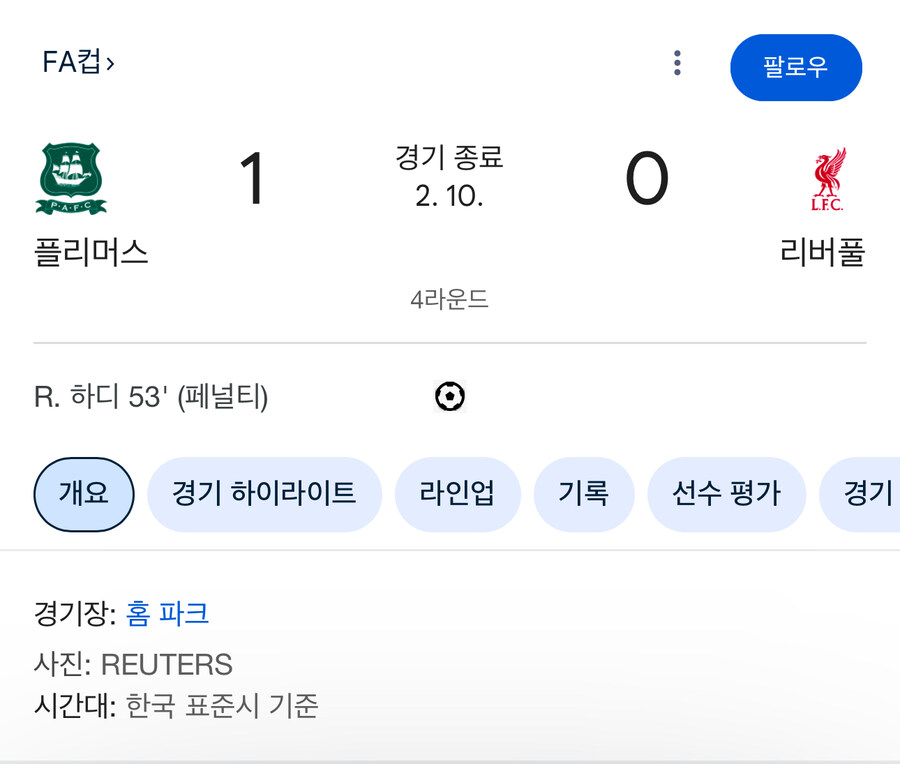This screenshot has width=900, height=764.
Task: Select the 리버풀 team name
Action: click(821, 253)
